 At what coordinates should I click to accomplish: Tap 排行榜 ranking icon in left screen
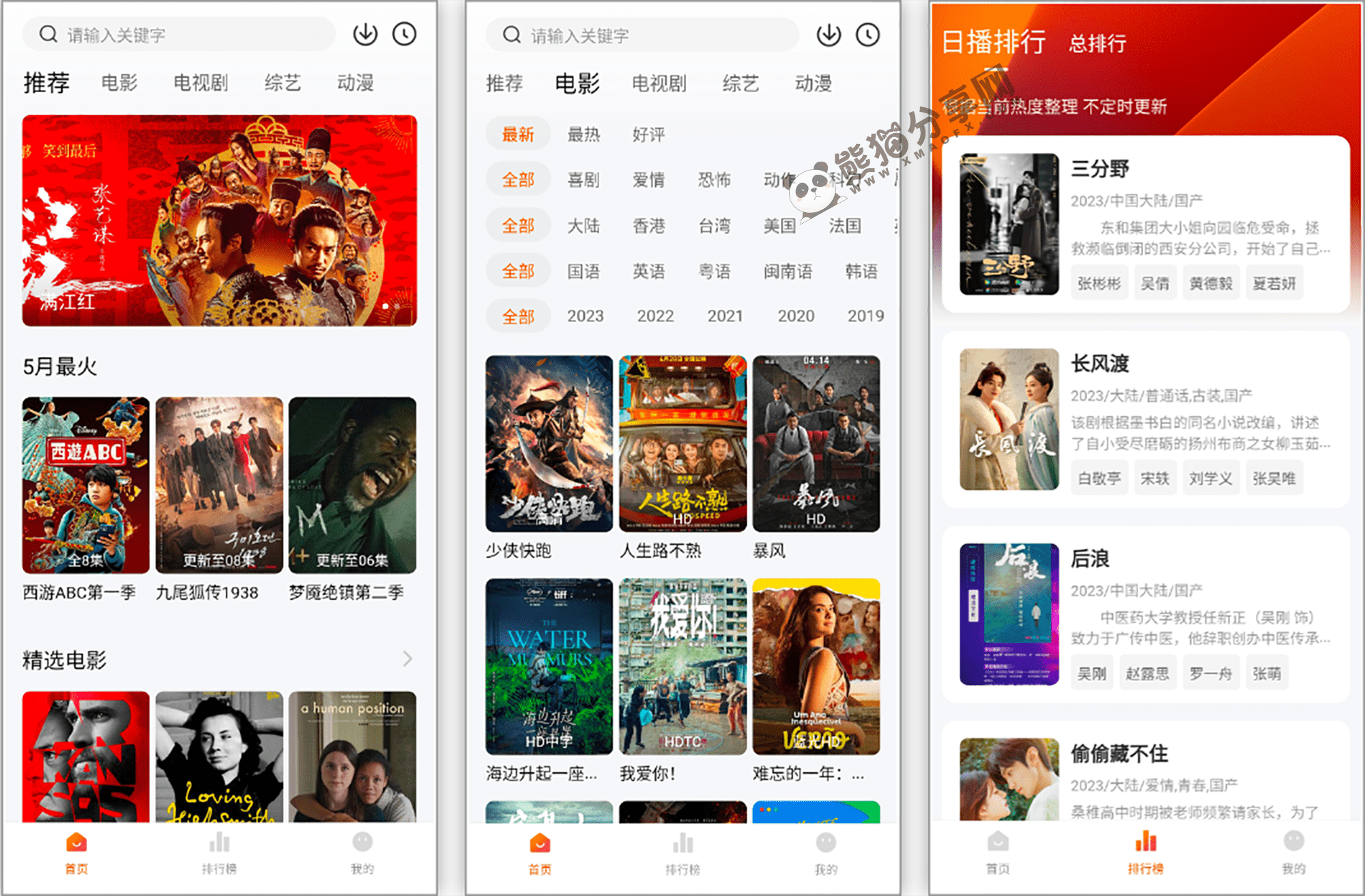click(219, 843)
